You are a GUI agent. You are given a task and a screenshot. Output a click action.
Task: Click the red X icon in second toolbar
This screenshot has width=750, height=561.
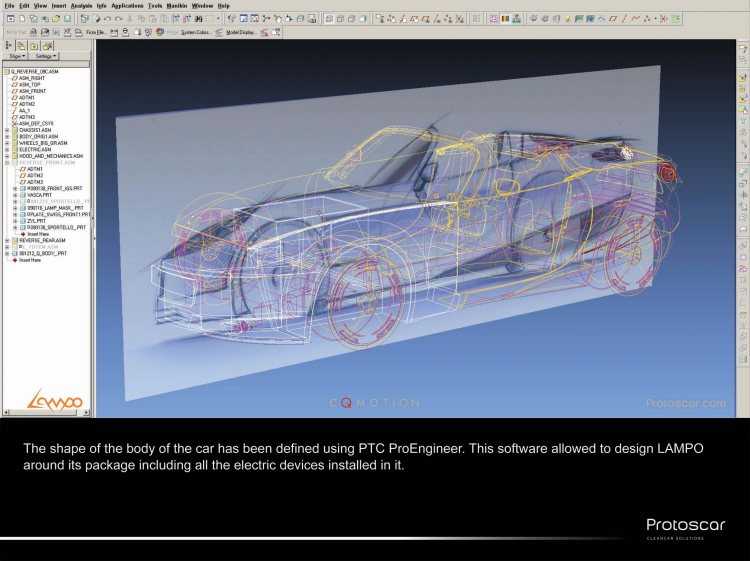(265, 32)
